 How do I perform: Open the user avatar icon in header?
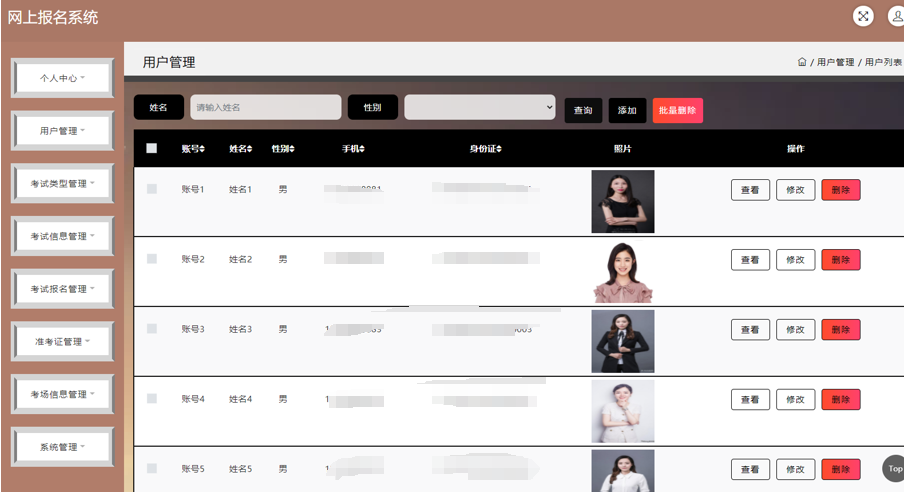[897, 16]
